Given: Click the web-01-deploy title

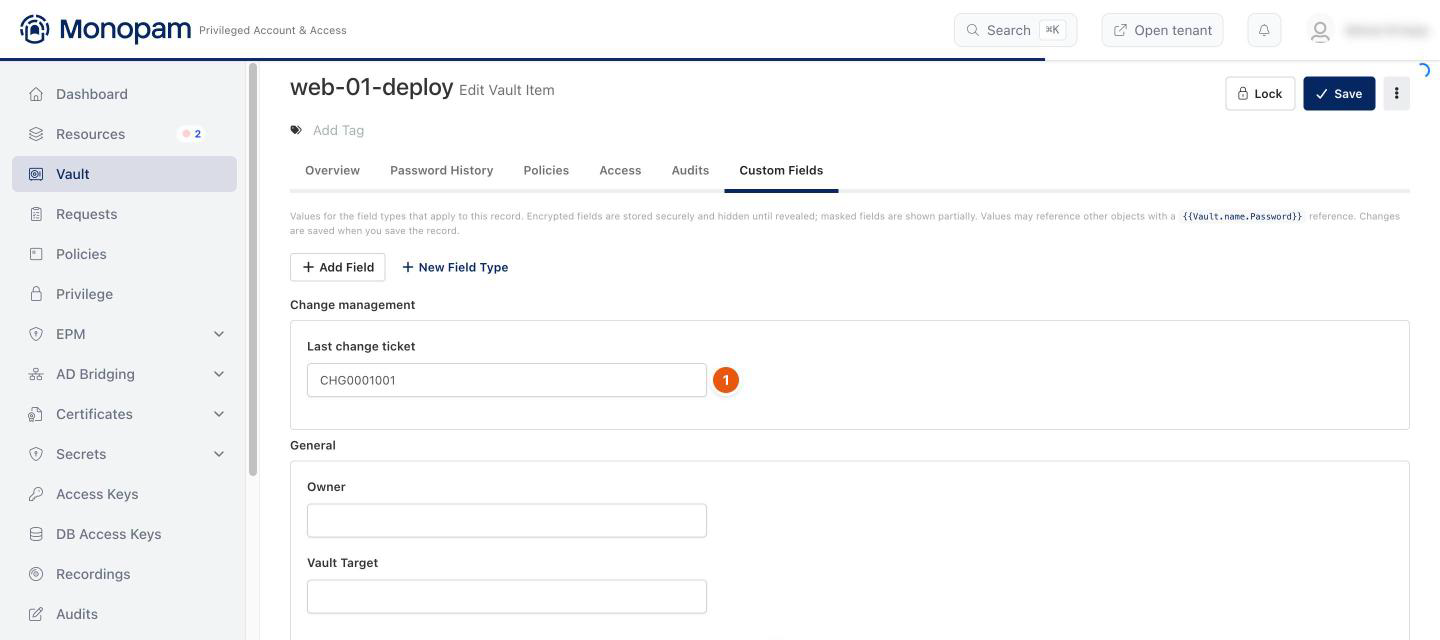Looking at the screenshot, I should 371,87.
